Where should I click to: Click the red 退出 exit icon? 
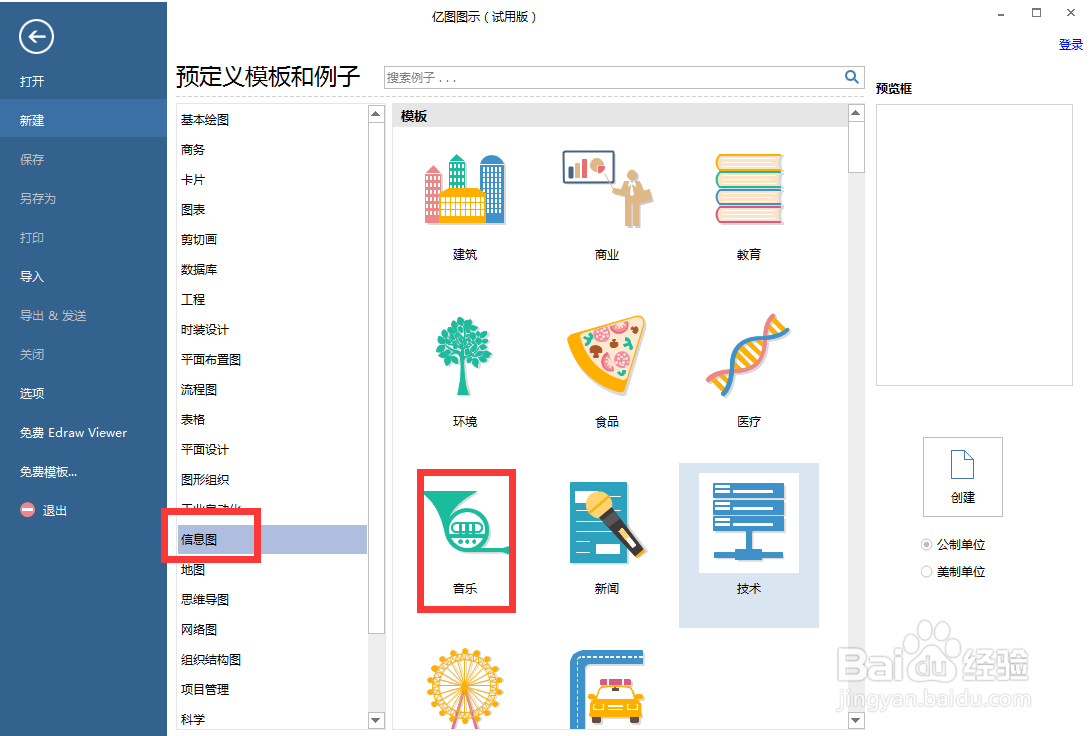tap(28, 510)
